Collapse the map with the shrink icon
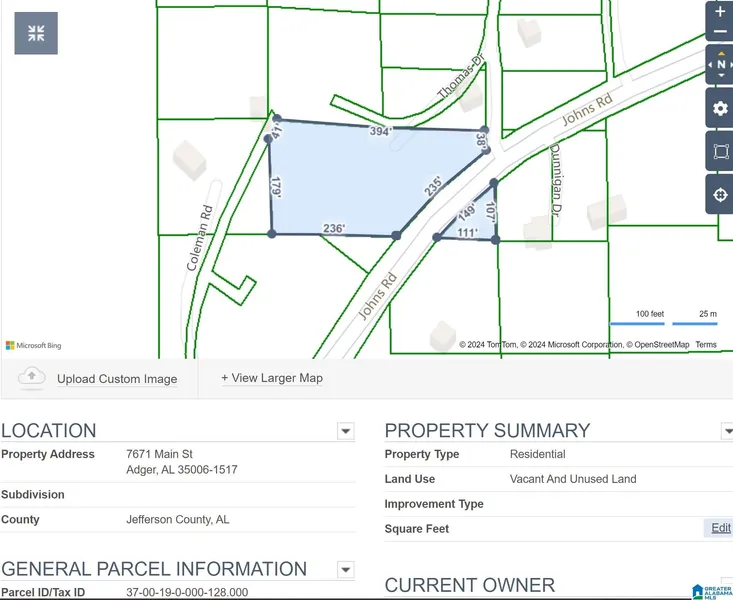The width and height of the screenshot is (733, 600). point(36,33)
